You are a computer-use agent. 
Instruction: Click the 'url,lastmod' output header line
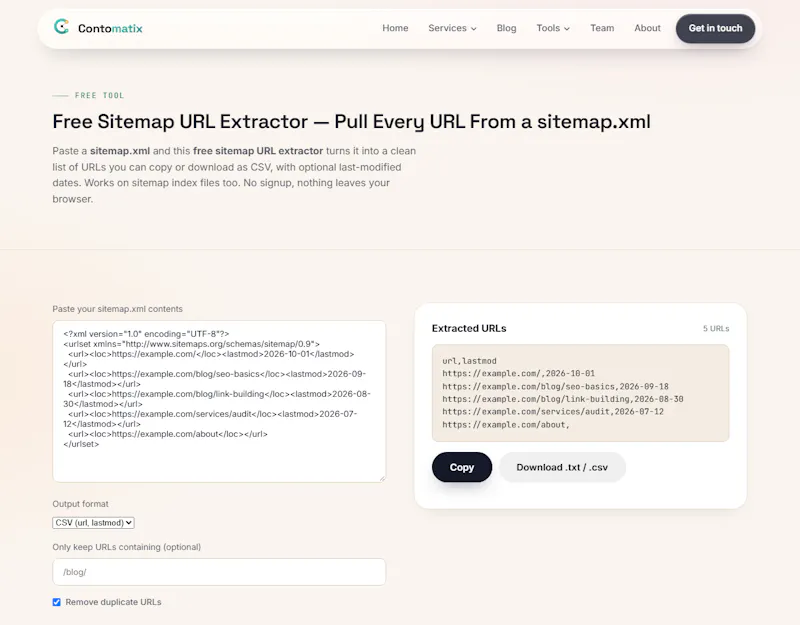[469, 361]
